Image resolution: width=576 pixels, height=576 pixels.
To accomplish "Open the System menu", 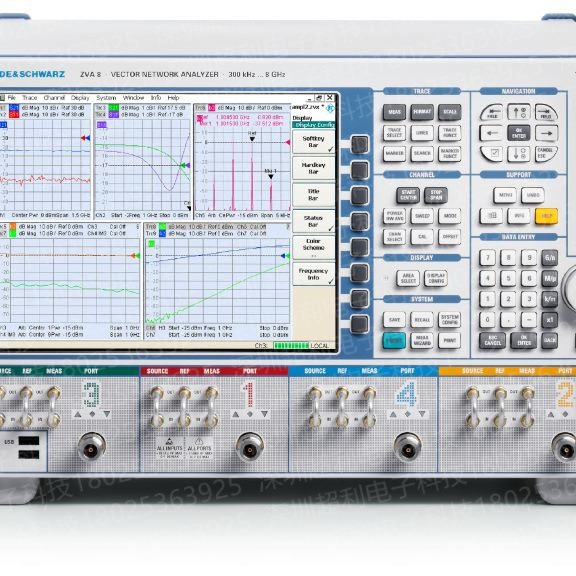I will [x=106, y=98].
